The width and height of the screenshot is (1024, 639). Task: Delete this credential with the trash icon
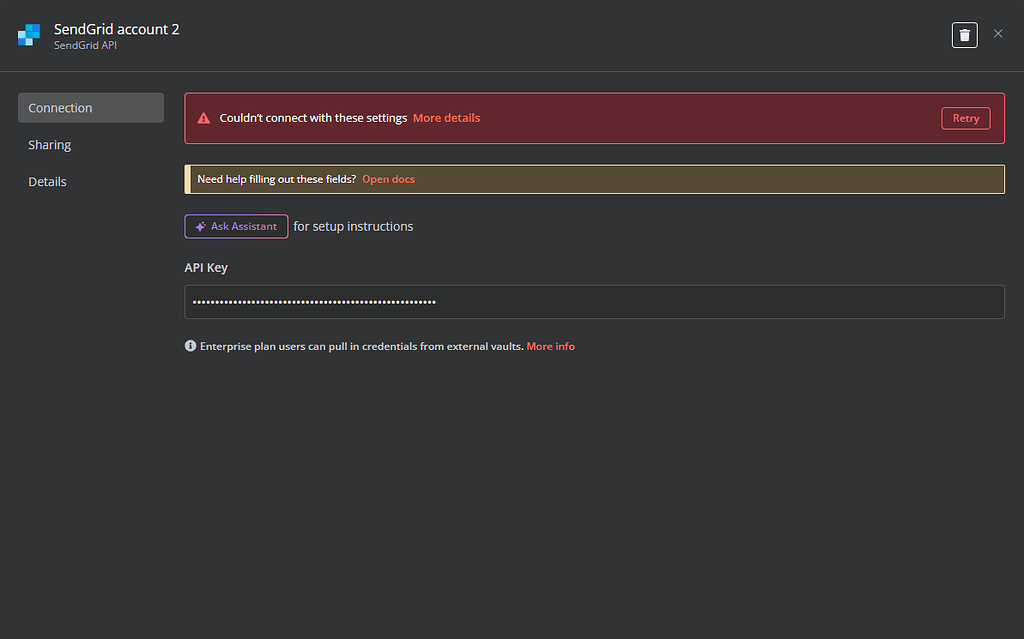click(964, 35)
